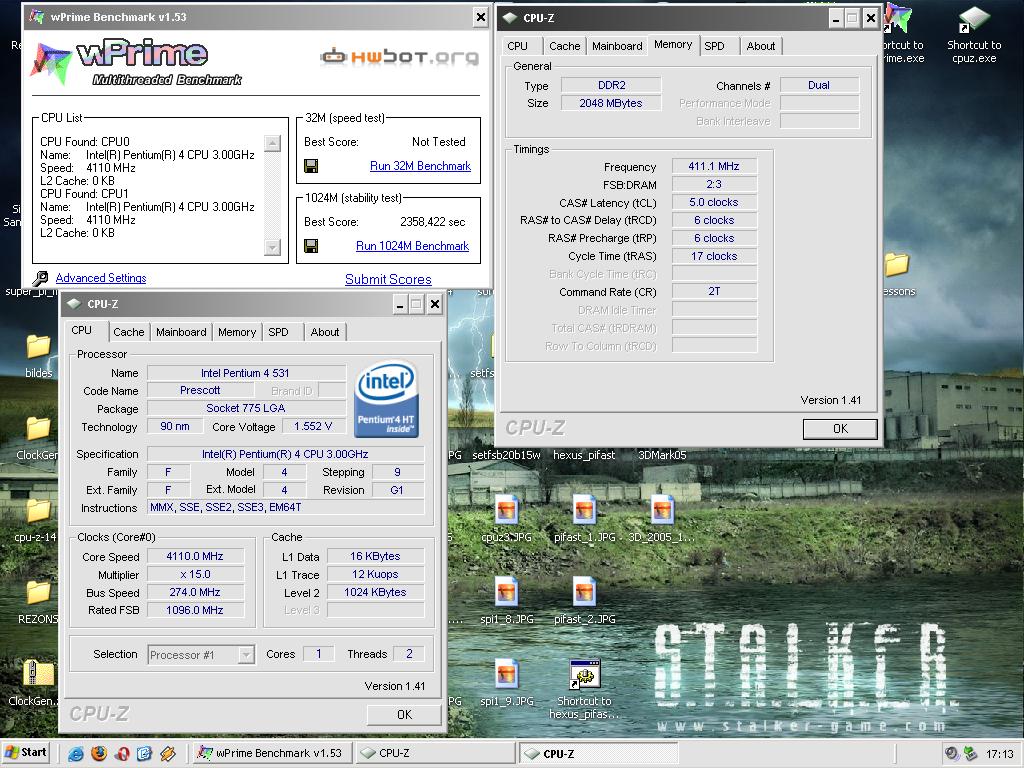1024x768 pixels.
Task: Click the x 15.0 Multiplier value
Action: point(195,575)
